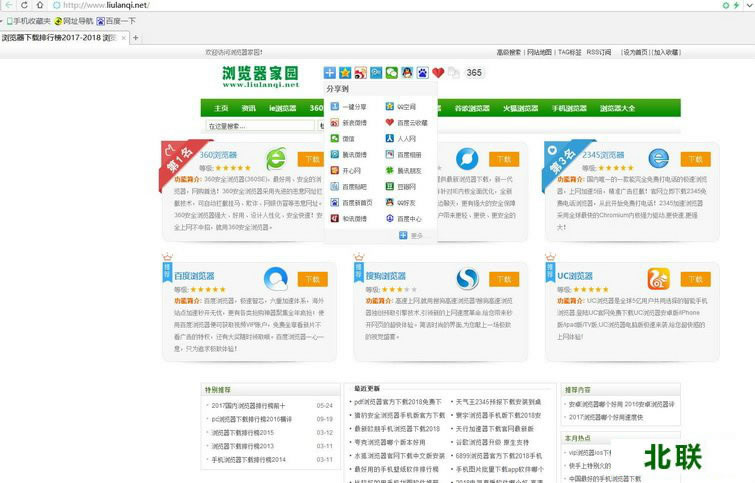Click the 设为首页 link at the top
Viewport: 755px width, 483px height.
[x=636, y=52]
